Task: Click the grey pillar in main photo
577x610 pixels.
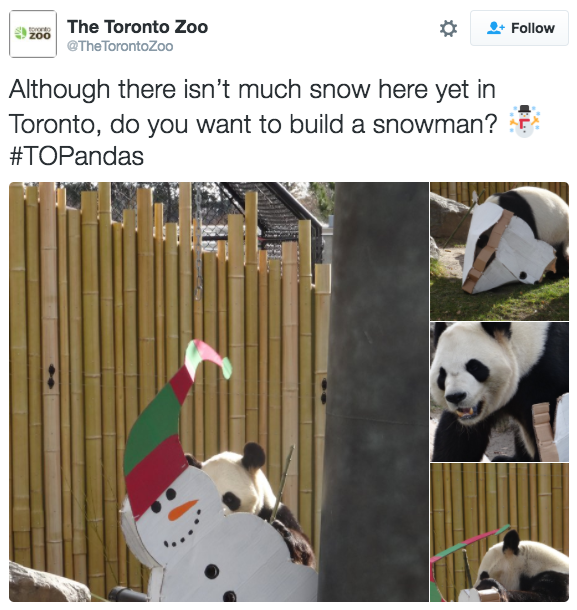Action: (x=374, y=392)
